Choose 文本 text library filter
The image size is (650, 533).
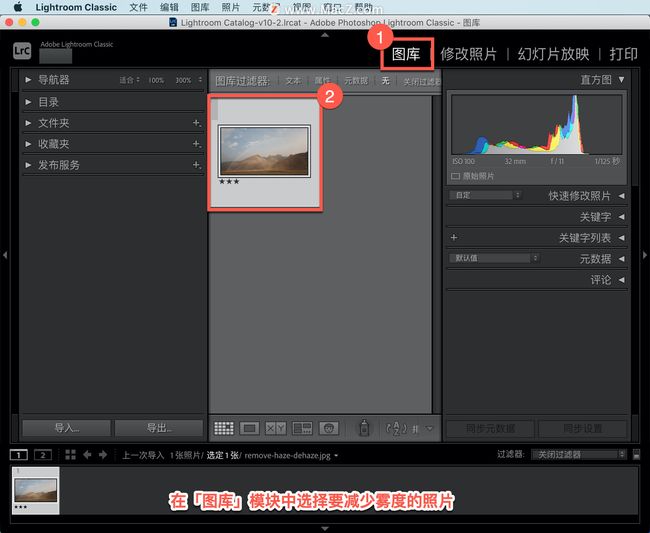click(x=293, y=81)
